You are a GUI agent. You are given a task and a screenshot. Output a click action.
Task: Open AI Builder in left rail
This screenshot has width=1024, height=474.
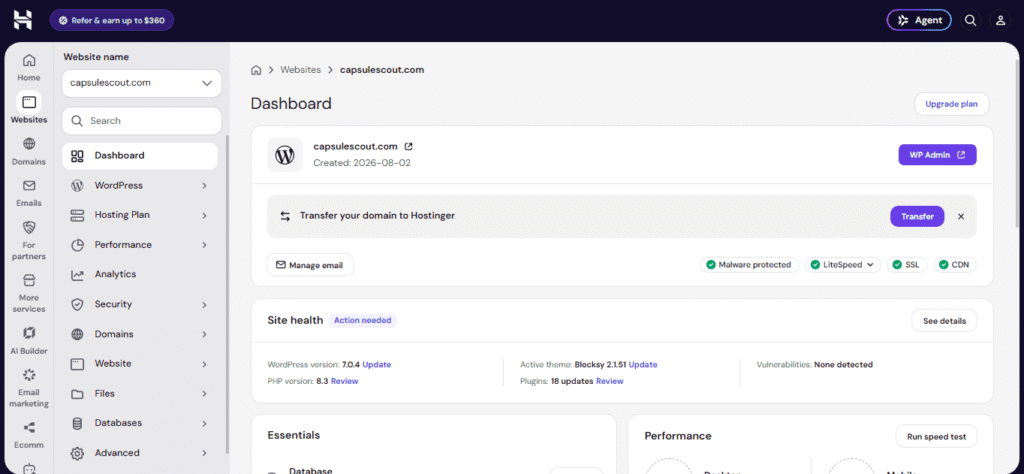pyautogui.click(x=29, y=340)
